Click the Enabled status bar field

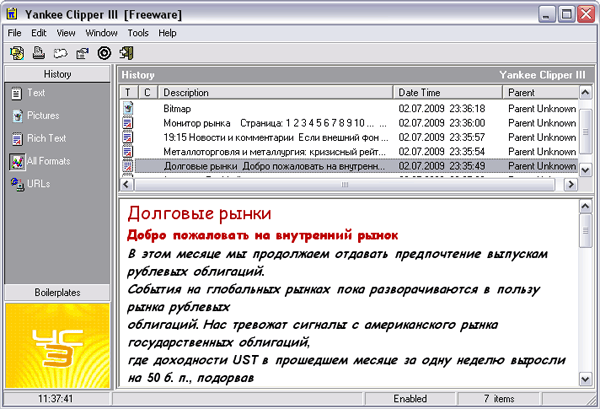410,399
